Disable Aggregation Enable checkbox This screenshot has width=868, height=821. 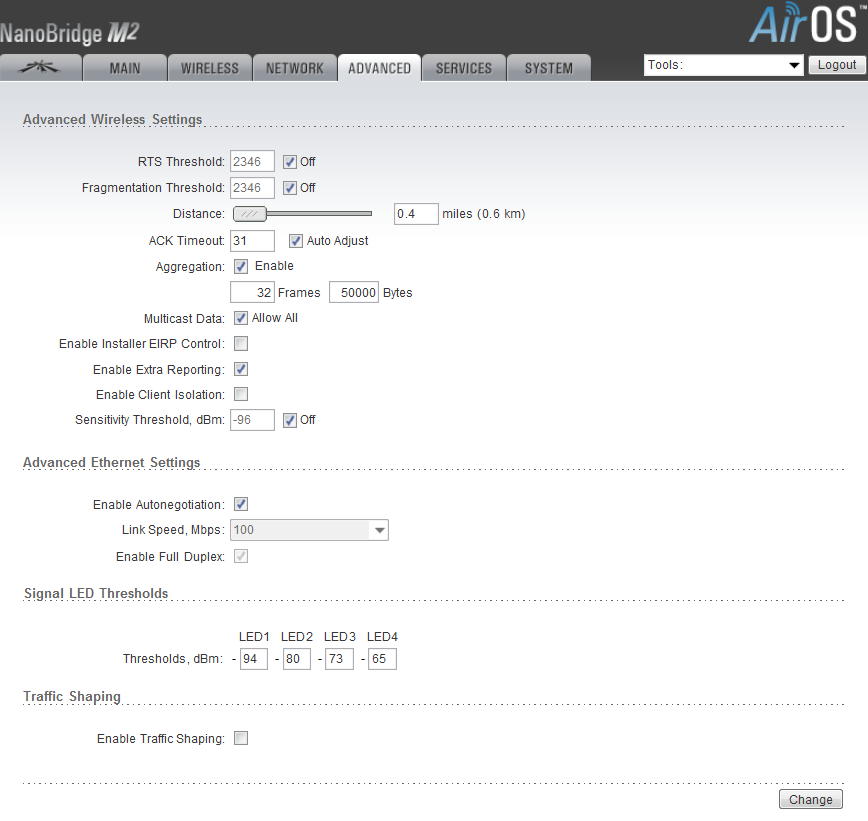241,266
